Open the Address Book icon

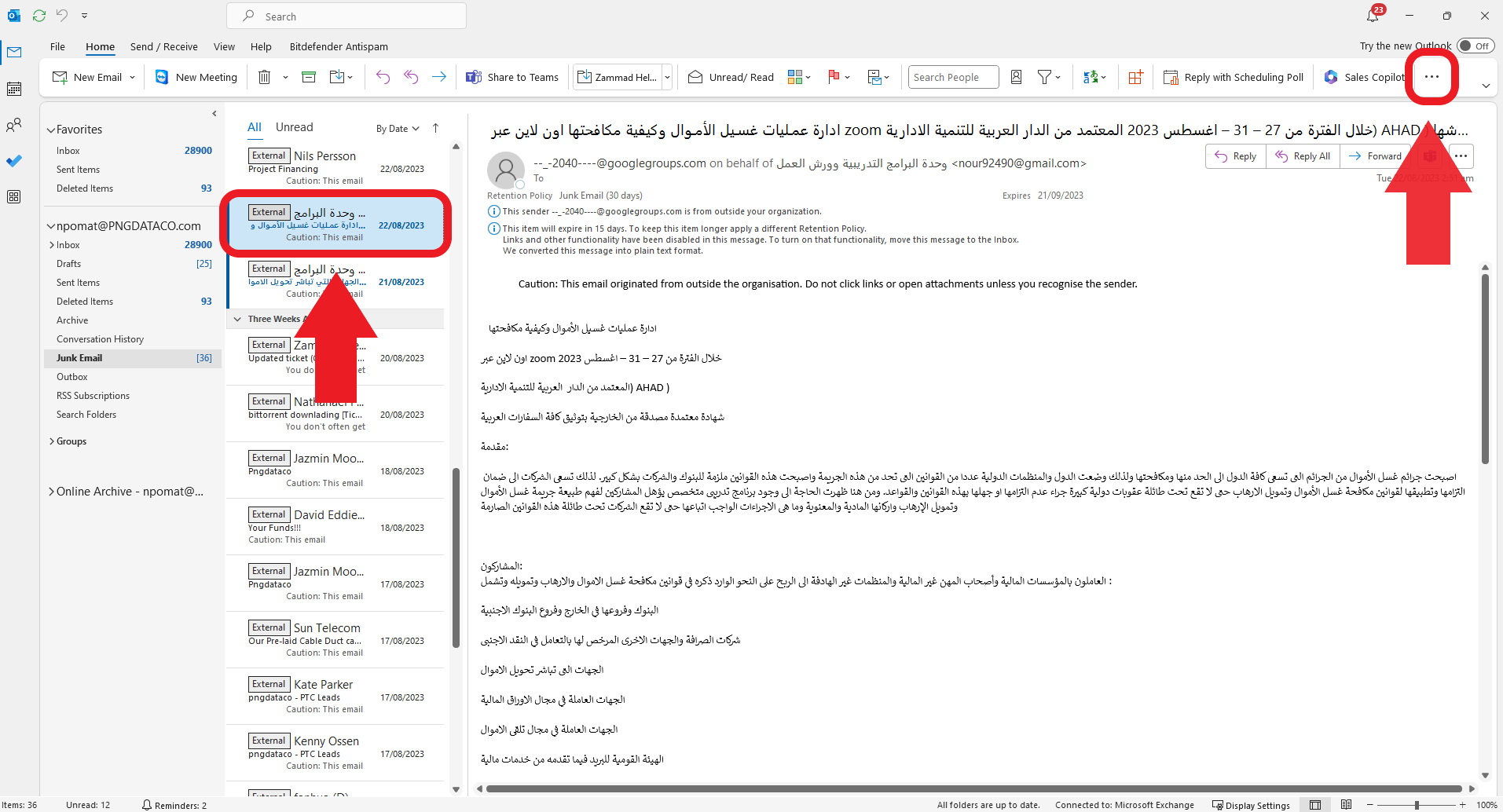tap(1016, 77)
